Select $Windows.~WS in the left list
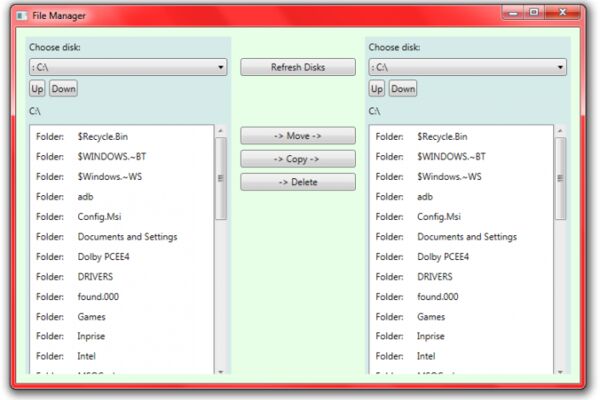 point(122,176)
